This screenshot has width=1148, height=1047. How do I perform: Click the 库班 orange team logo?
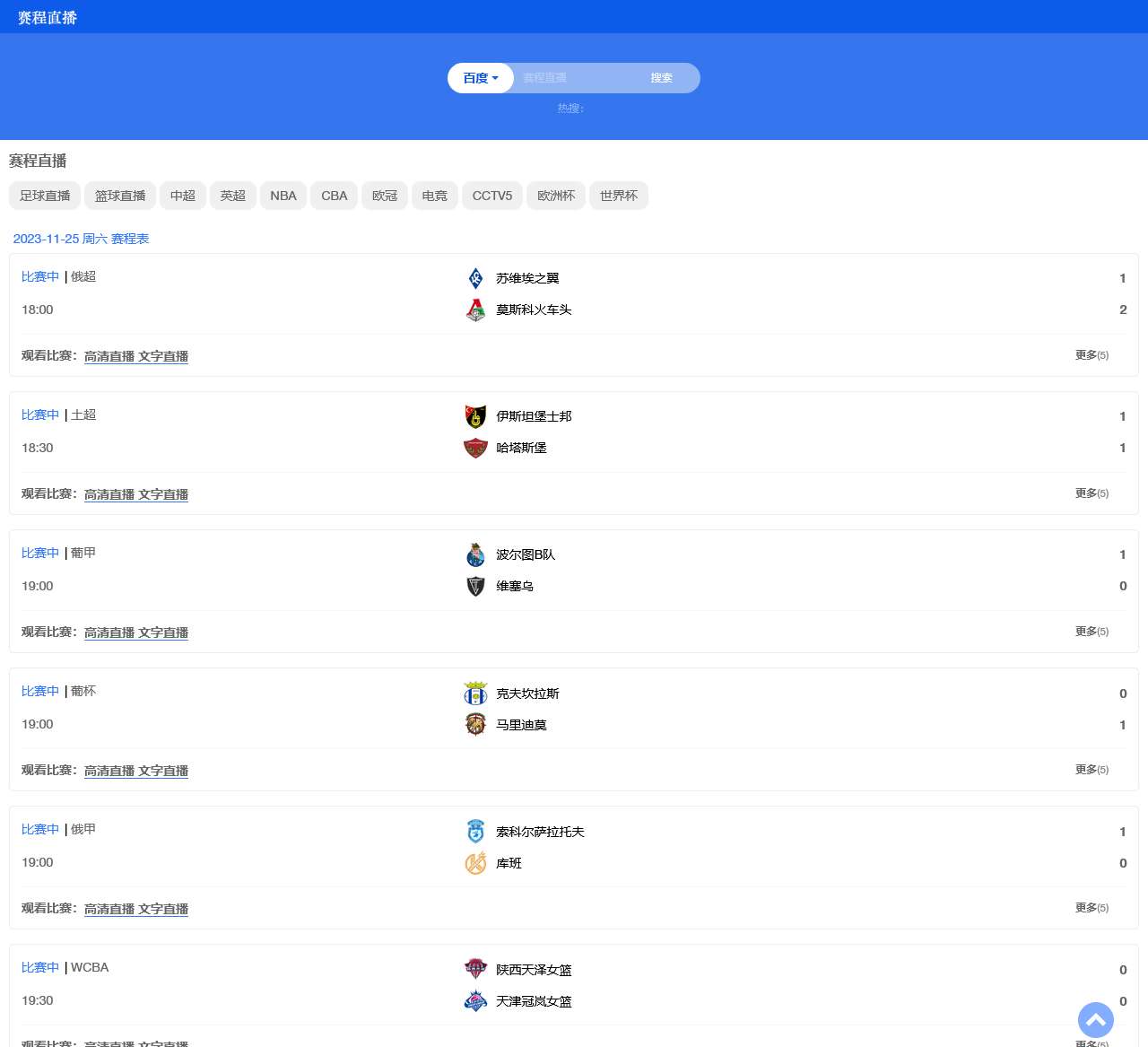475,863
